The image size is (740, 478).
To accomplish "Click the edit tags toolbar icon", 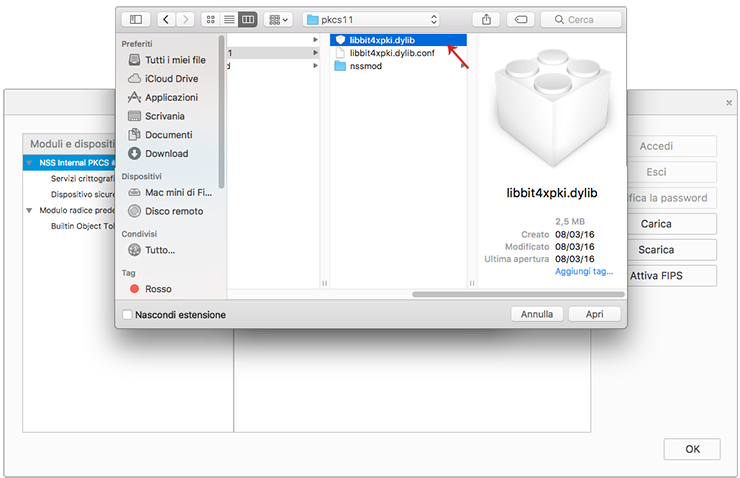I will (x=521, y=19).
